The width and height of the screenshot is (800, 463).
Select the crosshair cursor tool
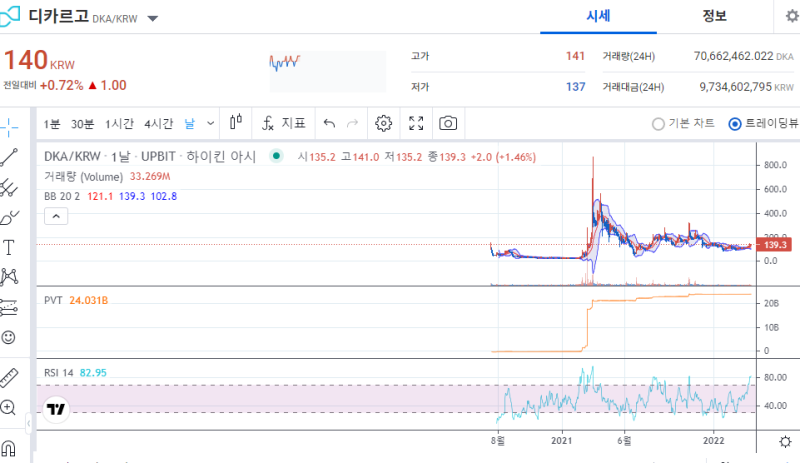pyautogui.click(x=9, y=127)
